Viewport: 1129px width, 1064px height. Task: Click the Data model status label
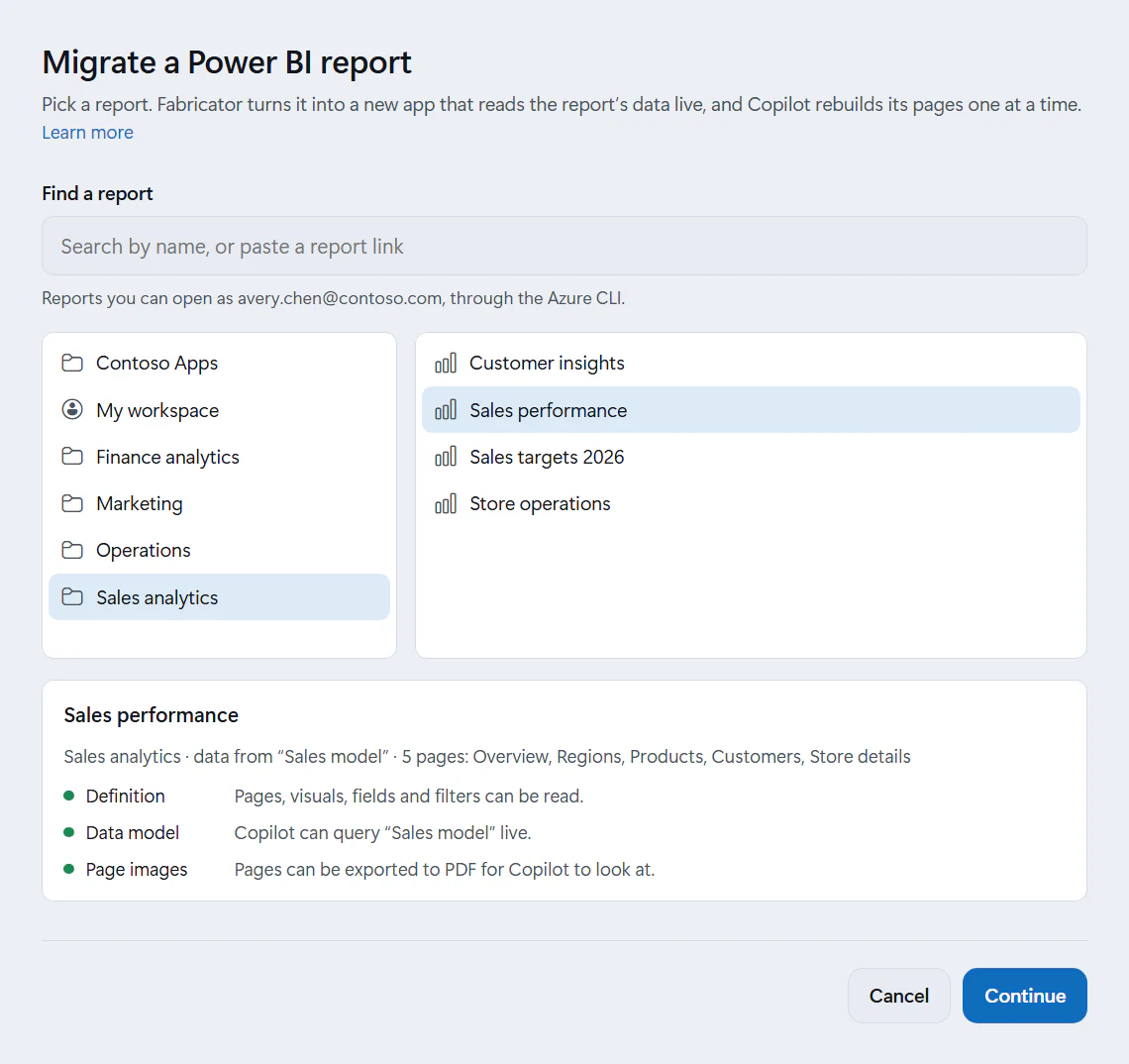pos(133,833)
